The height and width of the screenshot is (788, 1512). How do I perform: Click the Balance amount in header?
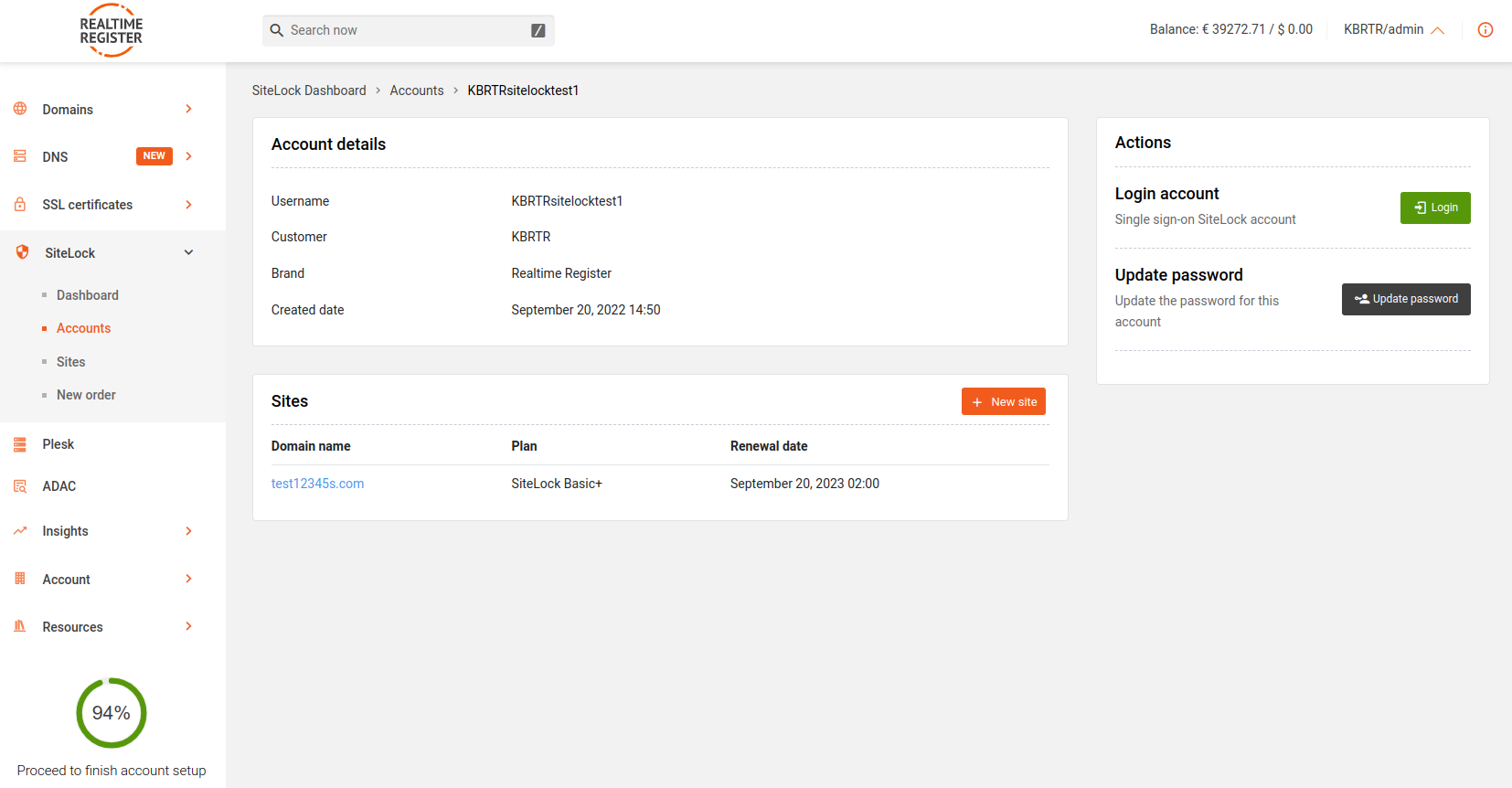click(x=1231, y=29)
